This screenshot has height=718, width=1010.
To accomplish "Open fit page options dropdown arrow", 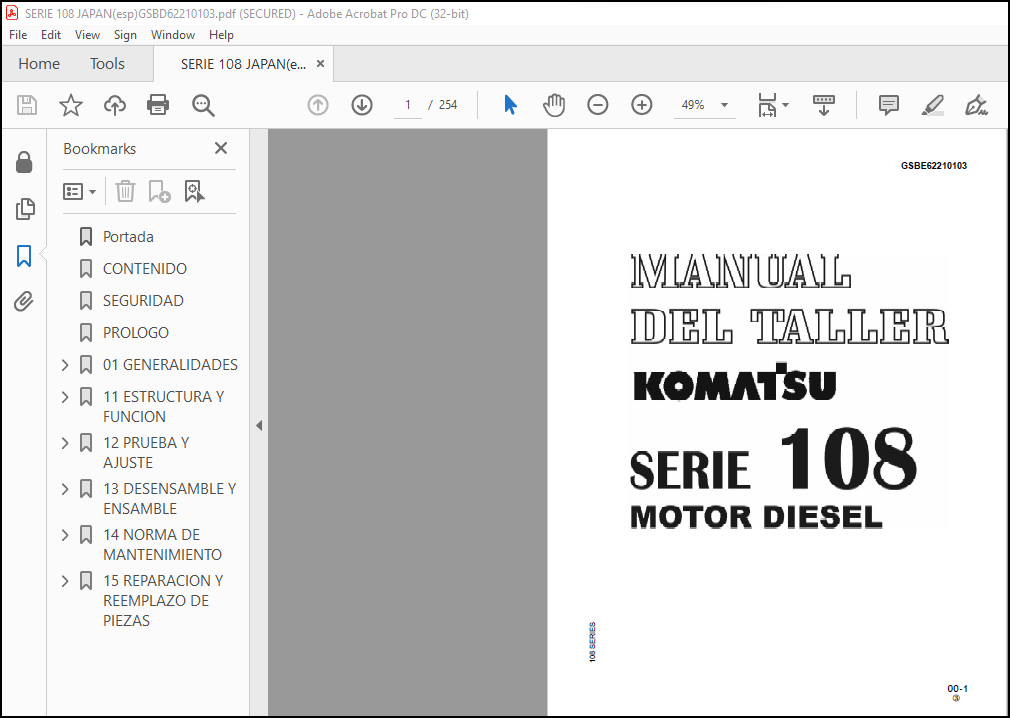I will point(785,105).
